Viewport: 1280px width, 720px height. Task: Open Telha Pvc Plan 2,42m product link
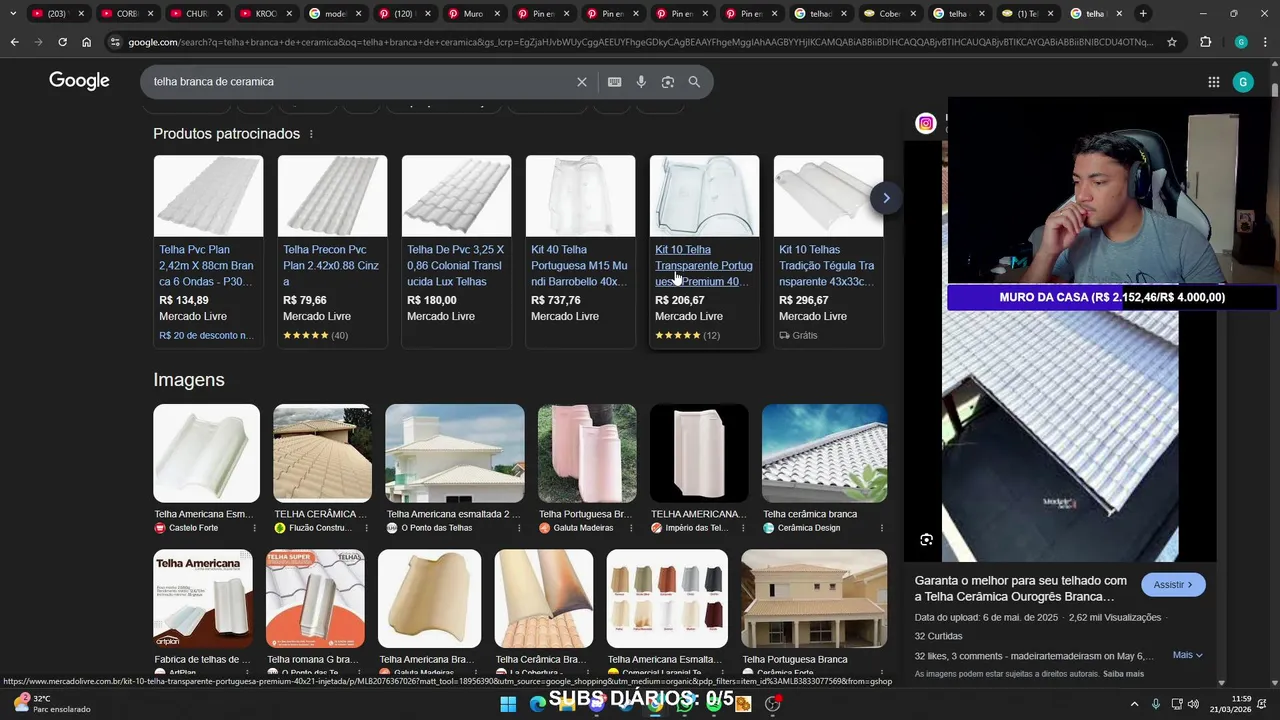206,266
